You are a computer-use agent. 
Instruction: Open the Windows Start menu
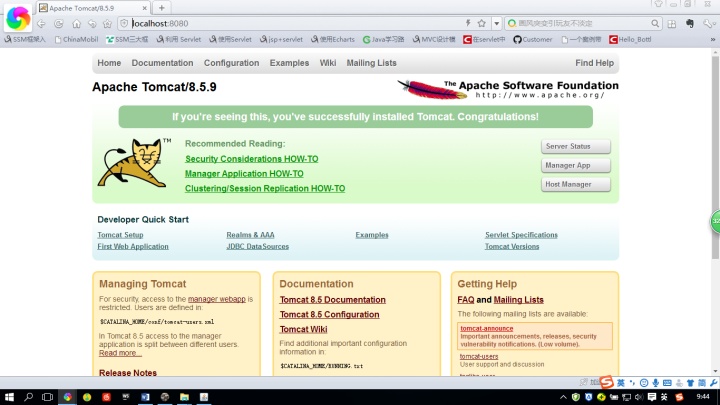[9, 397]
